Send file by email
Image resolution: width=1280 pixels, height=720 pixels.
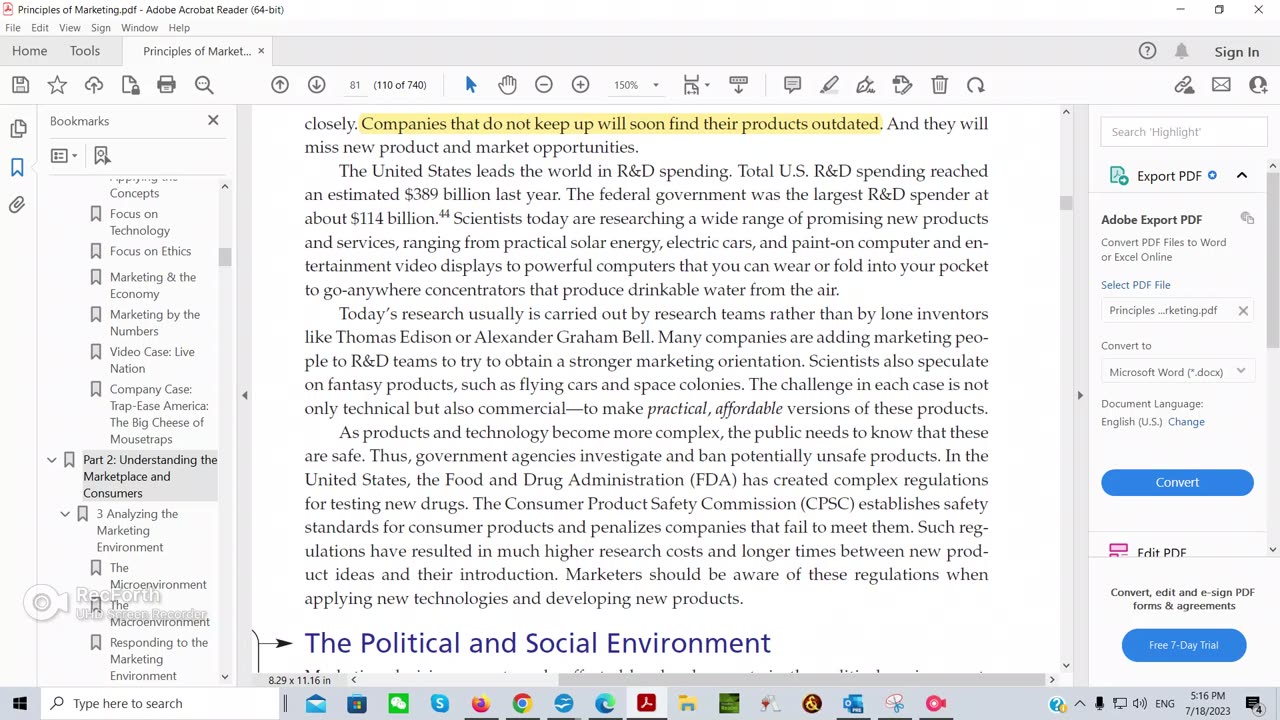point(1221,85)
